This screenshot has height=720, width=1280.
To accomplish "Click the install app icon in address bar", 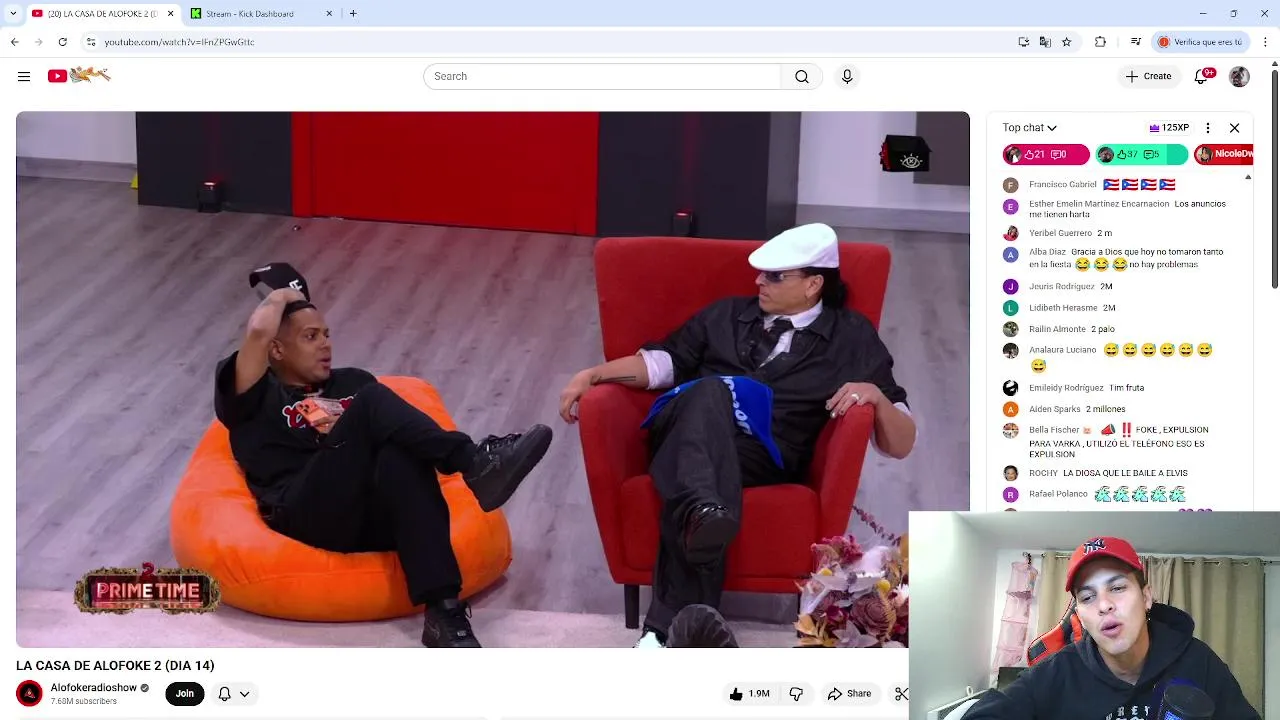I will [x=1023, y=42].
